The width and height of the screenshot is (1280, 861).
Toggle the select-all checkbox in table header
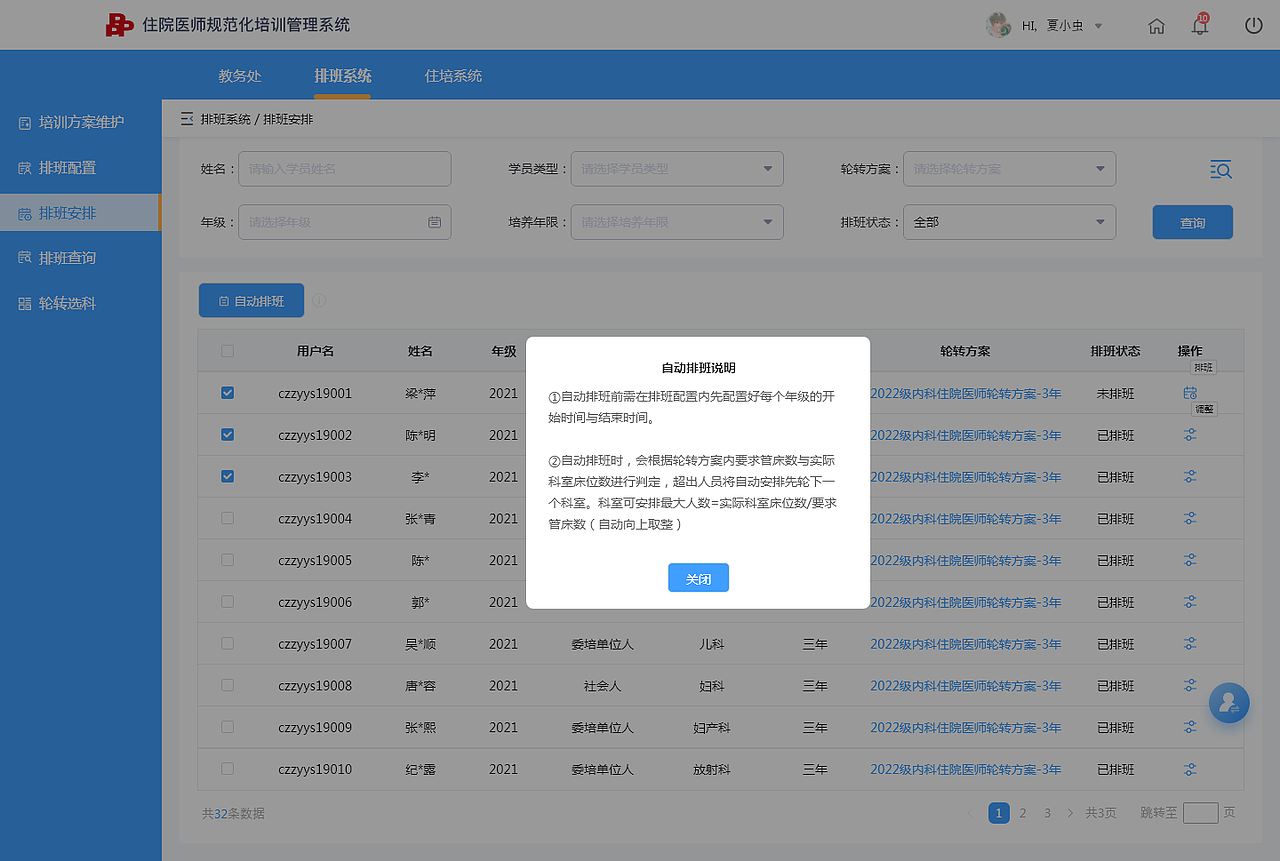coord(227,351)
